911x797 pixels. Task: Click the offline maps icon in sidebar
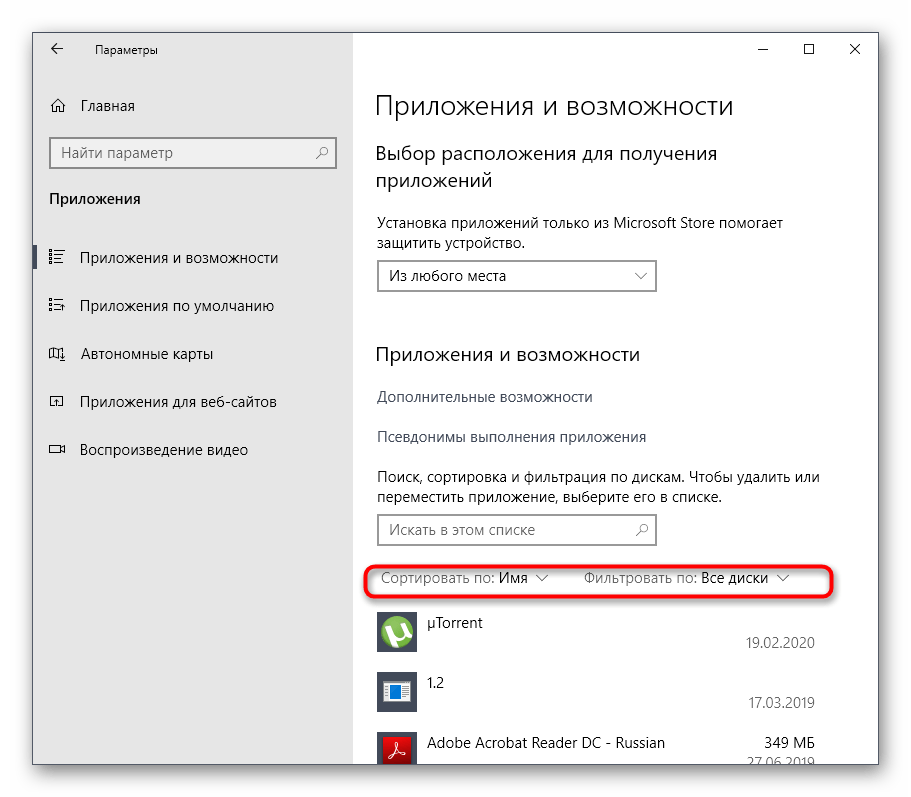click(x=57, y=354)
